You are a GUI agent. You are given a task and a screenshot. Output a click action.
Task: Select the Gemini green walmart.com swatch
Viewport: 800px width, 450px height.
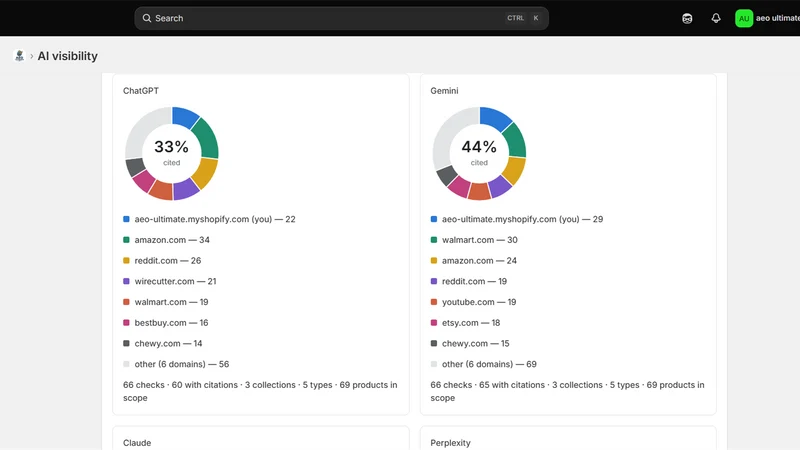pos(434,240)
